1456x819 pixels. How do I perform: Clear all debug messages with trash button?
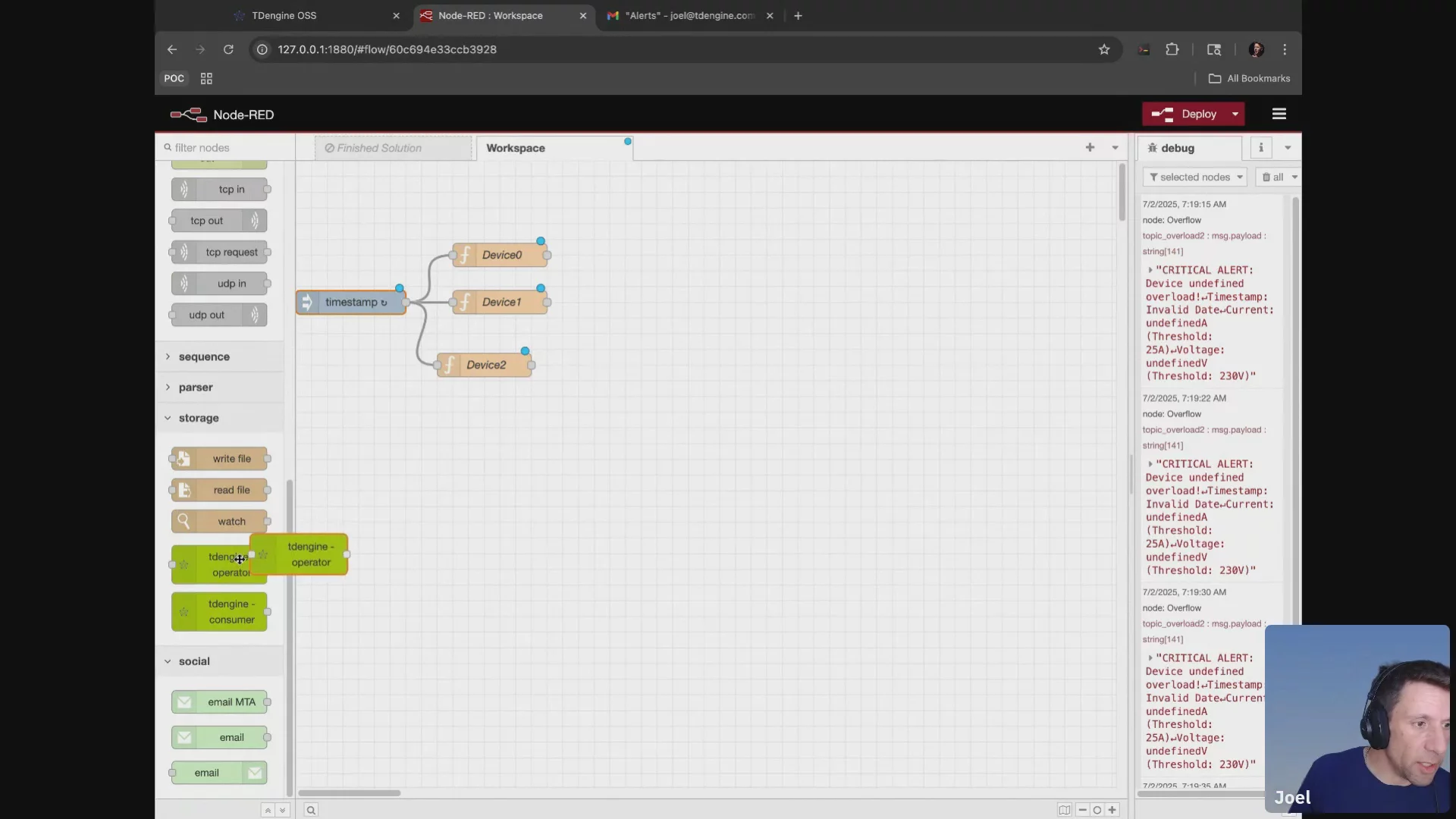point(1272,177)
